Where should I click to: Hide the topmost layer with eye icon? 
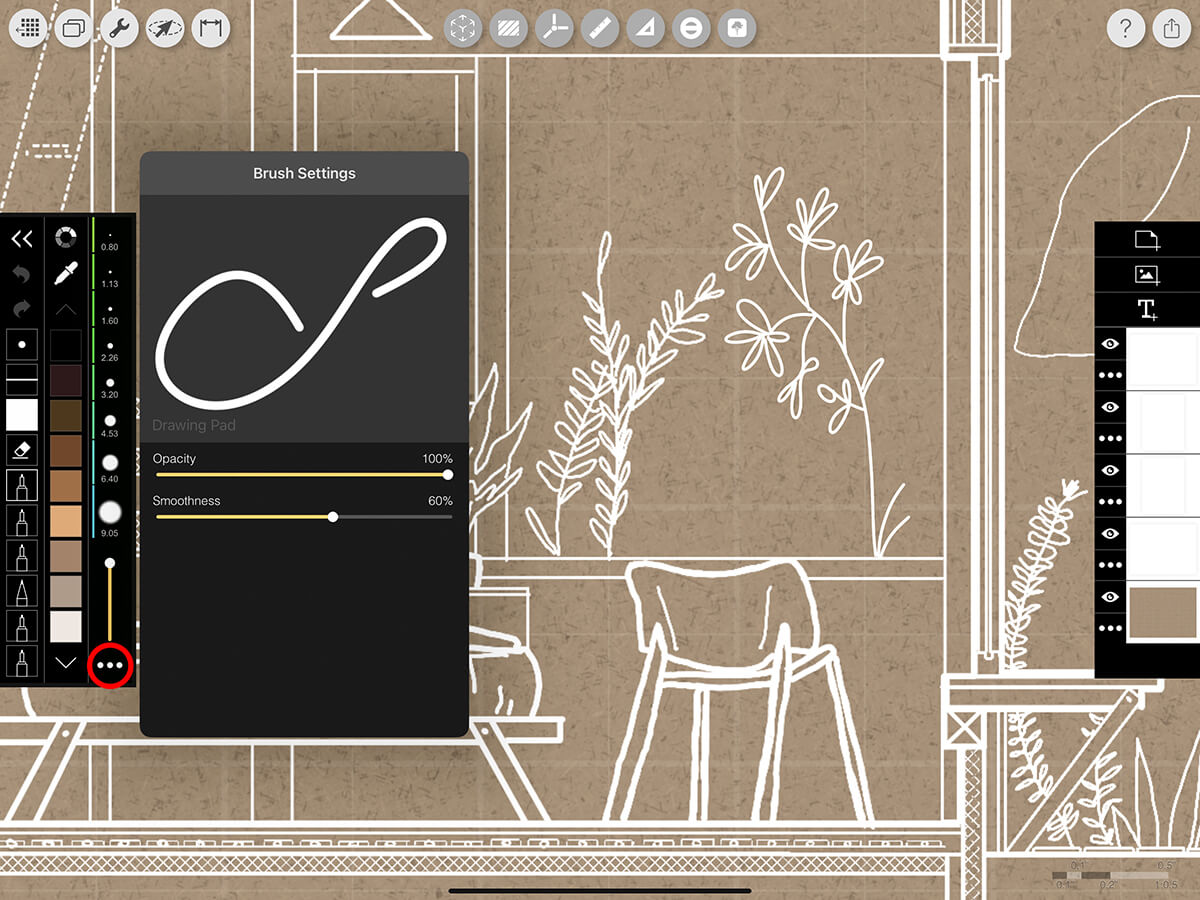click(1110, 344)
